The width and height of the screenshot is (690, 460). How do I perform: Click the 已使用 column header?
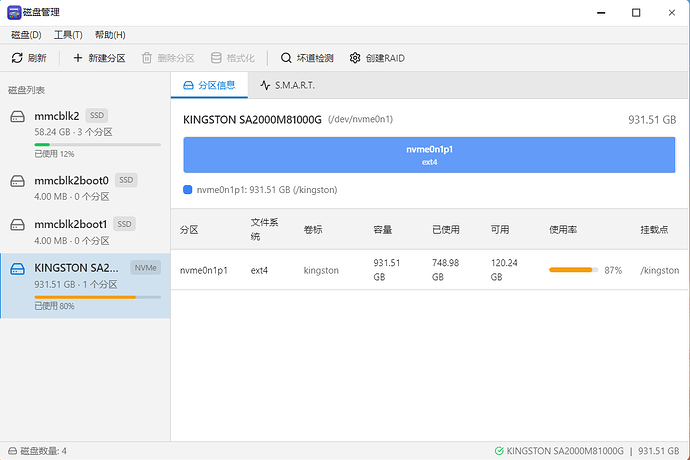[x=446, y=230]
